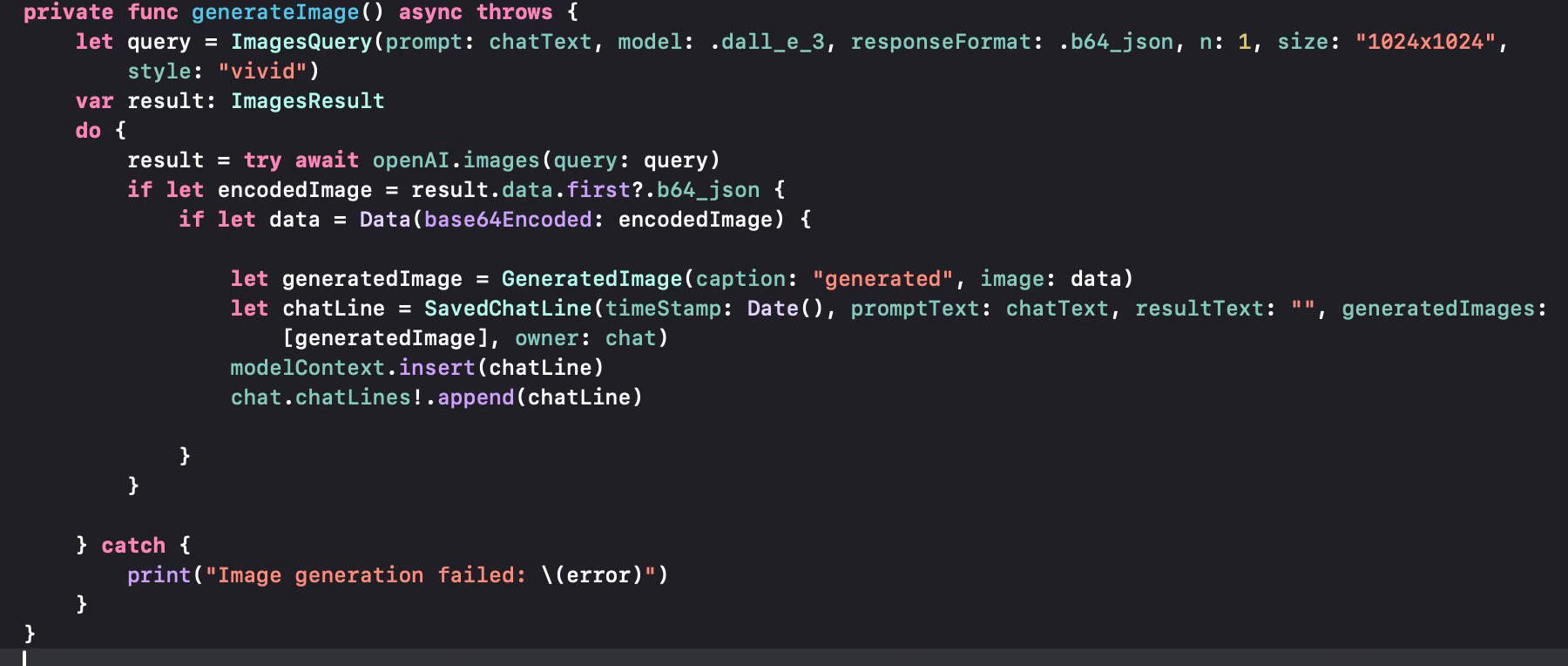This screenshot has height=666, width=1568.
Task: Click the generateImage function name
Action: (x=275, y=12)
